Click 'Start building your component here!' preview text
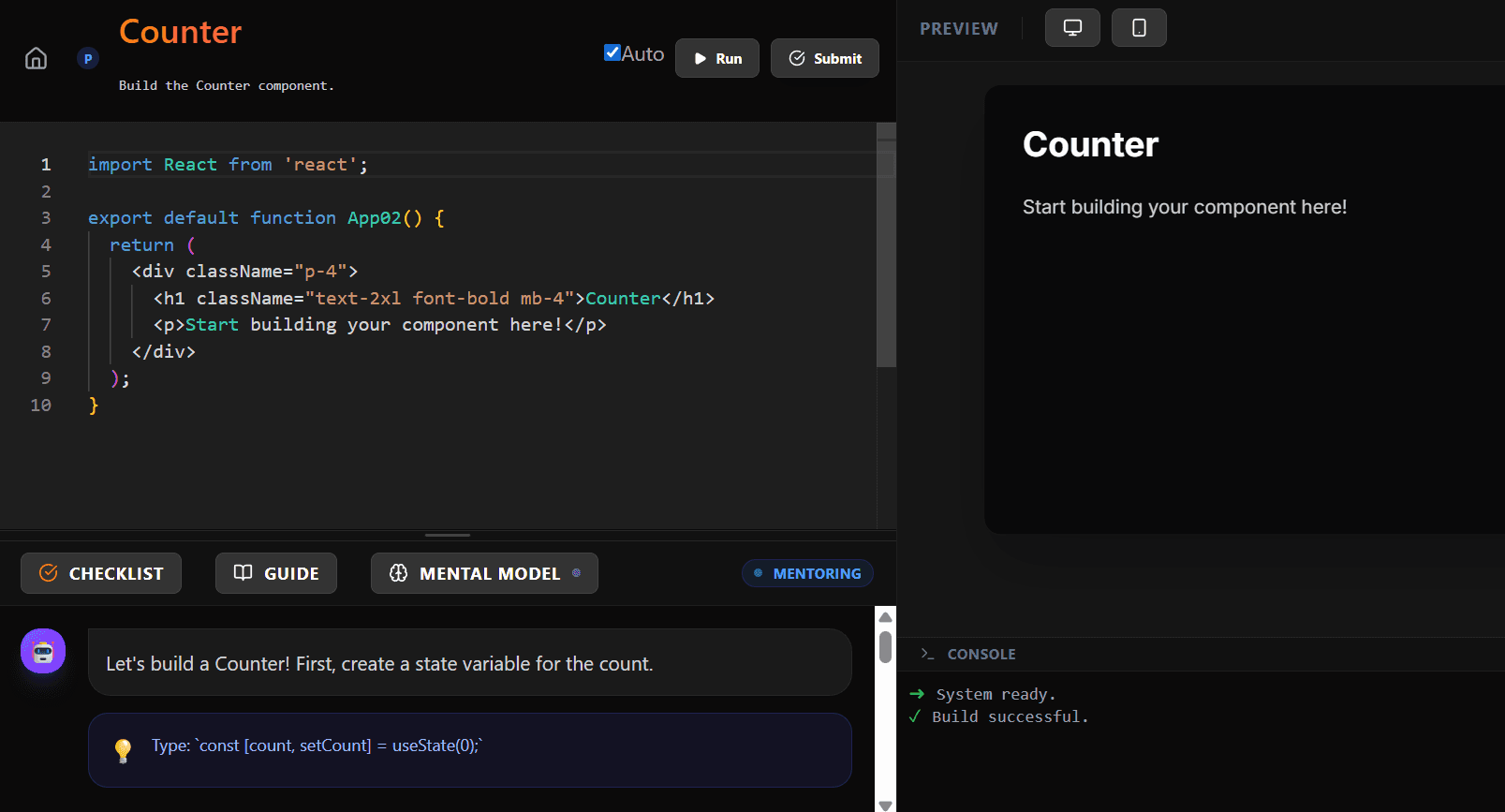The width and height of the screenshot is (1505, 812). click(1185, 207)
